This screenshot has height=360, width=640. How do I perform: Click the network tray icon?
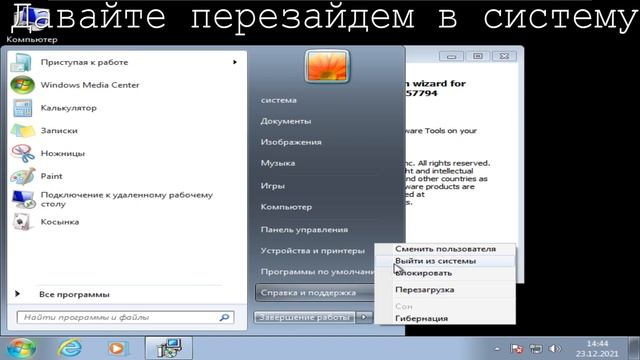coord(536,349)
